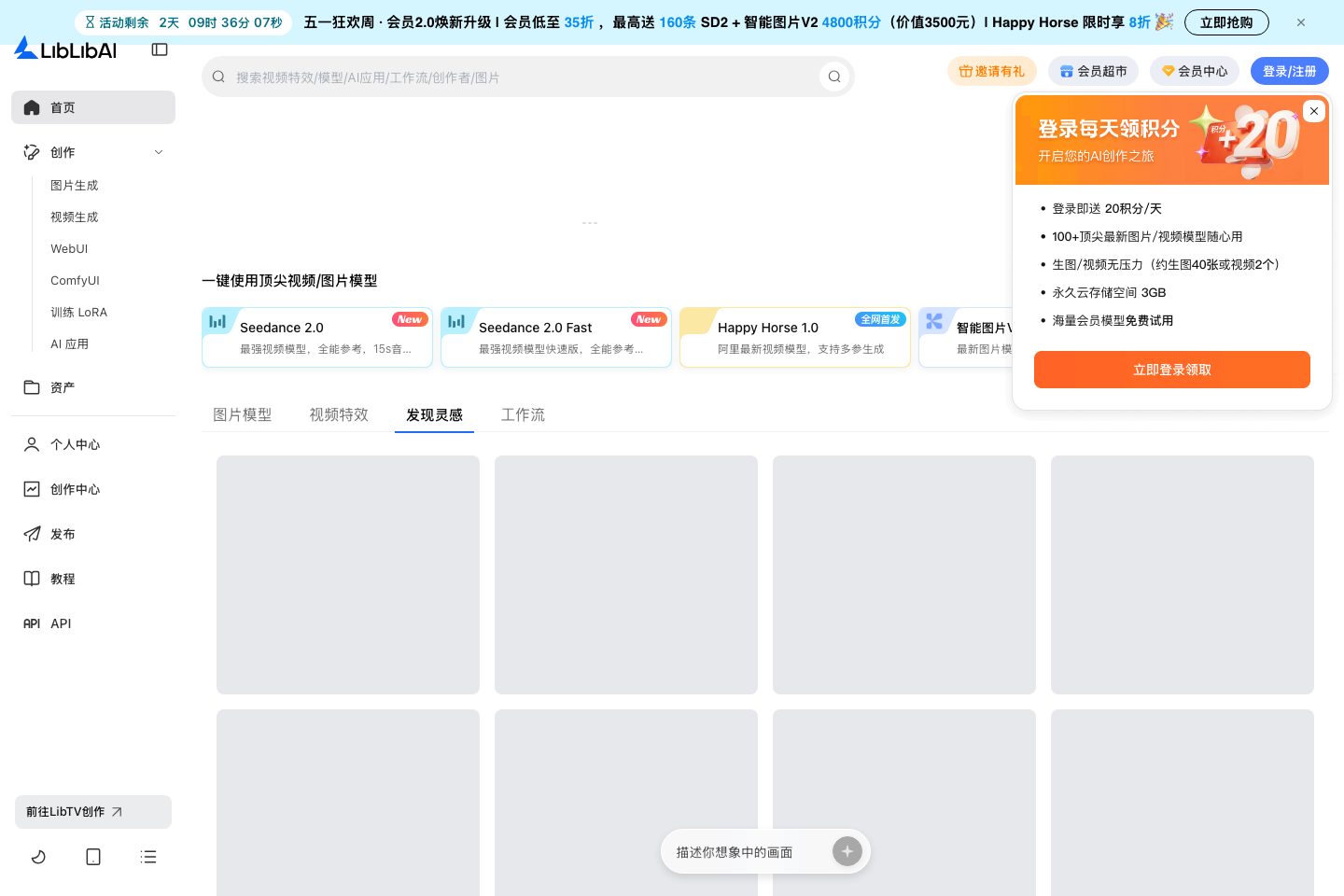Close the daily points login popup
The image size is (1344, 896).
coord(1314,111)
